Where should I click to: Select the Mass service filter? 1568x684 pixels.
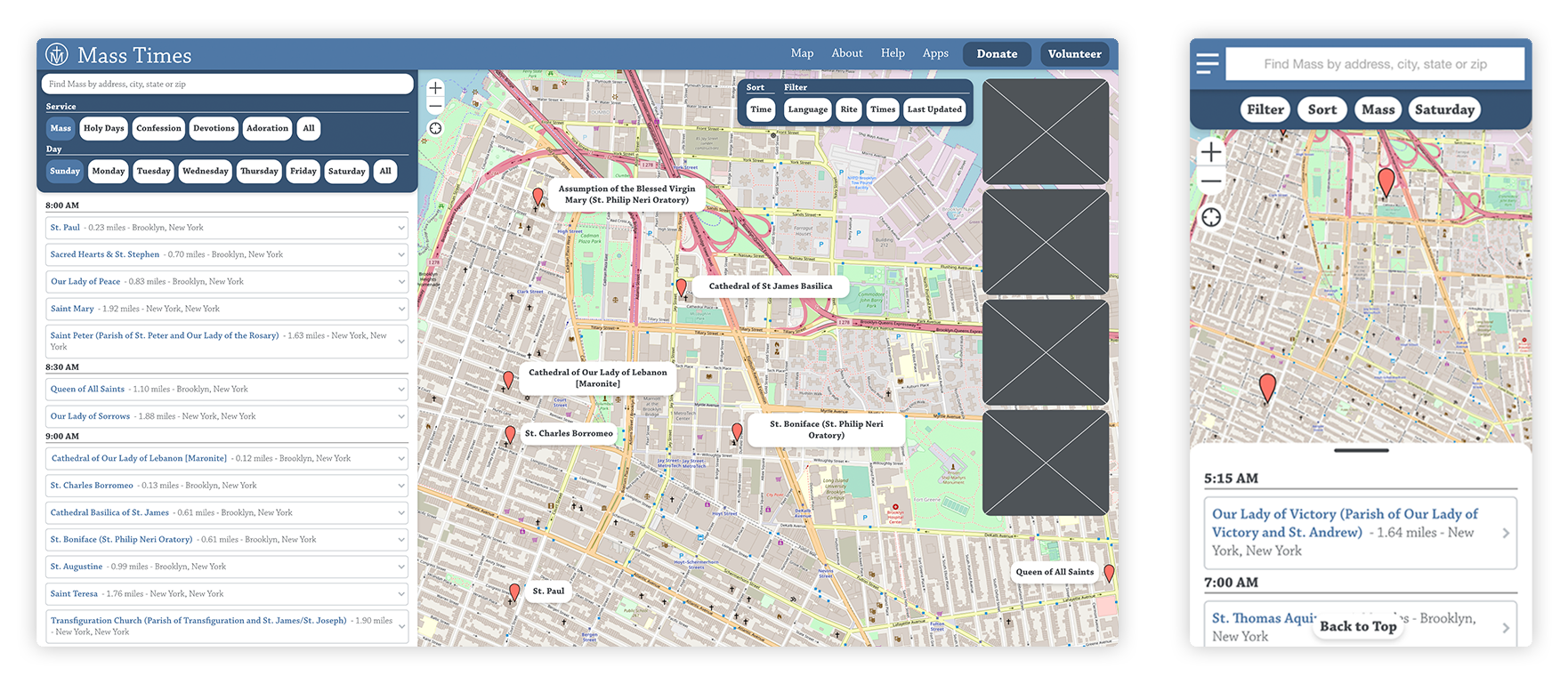click(61, 128)
